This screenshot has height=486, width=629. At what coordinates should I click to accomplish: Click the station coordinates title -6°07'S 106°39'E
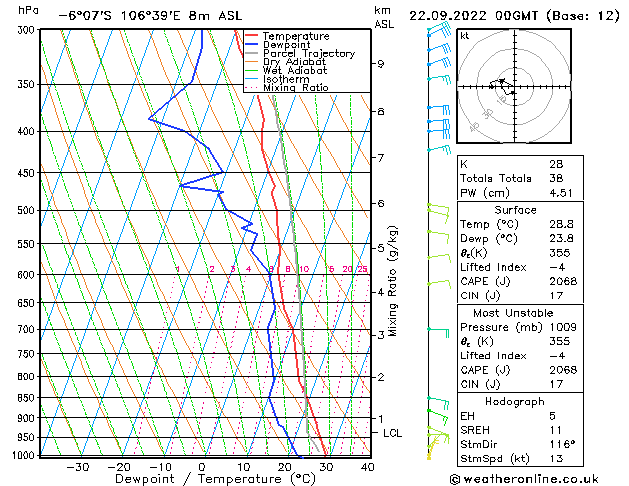coord(122,16)
